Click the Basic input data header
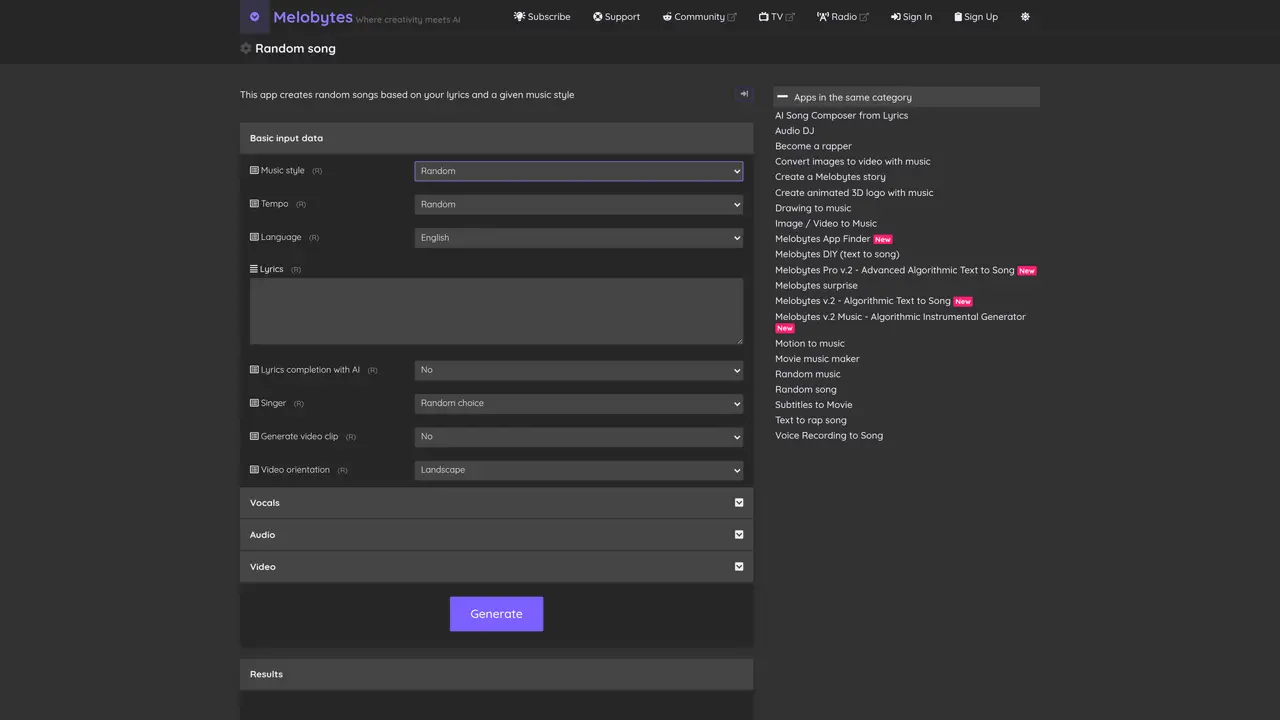1280x720 pixels. coord(496,138)
